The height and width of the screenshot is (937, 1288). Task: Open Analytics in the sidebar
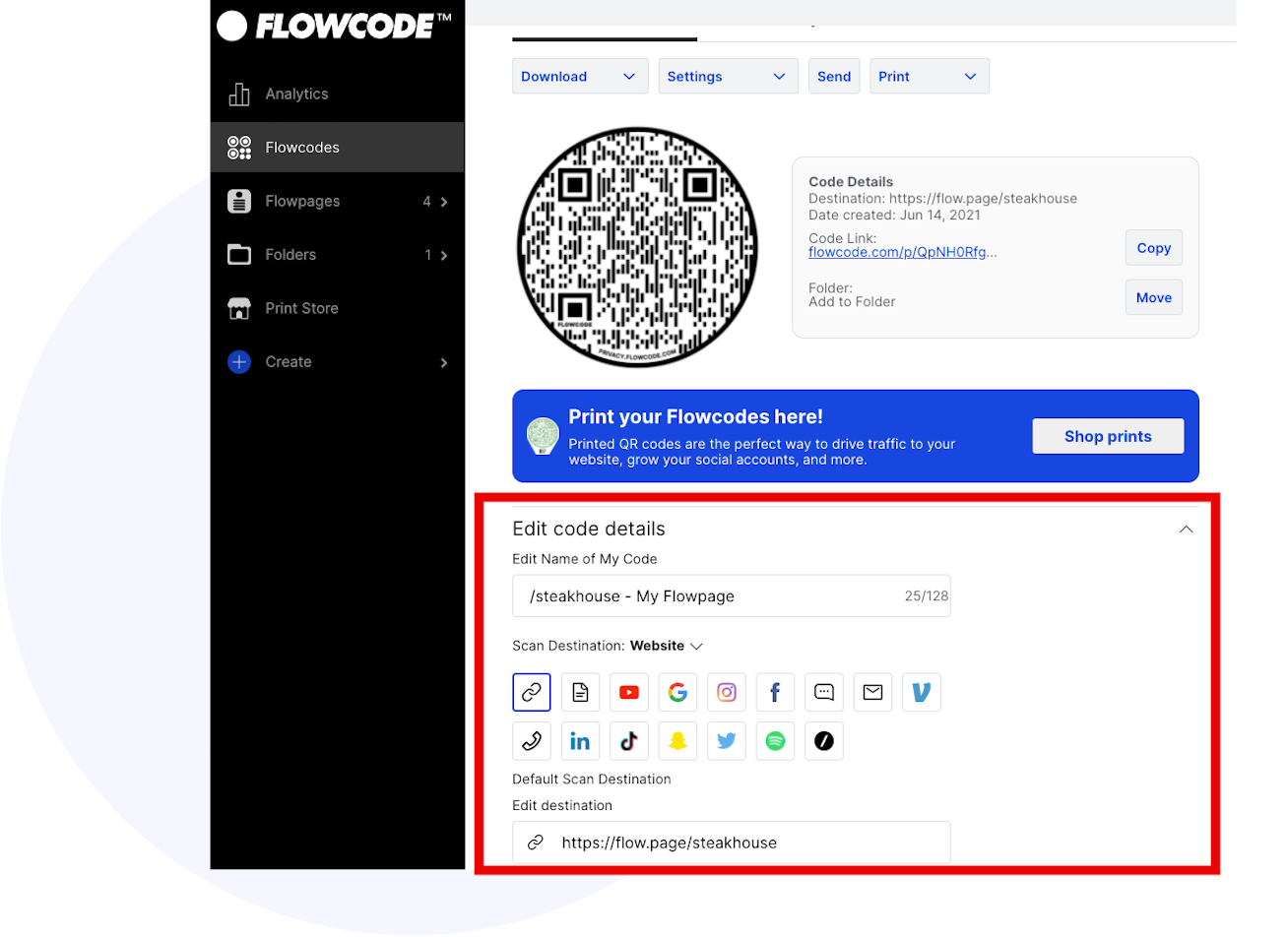click(337, 94)
